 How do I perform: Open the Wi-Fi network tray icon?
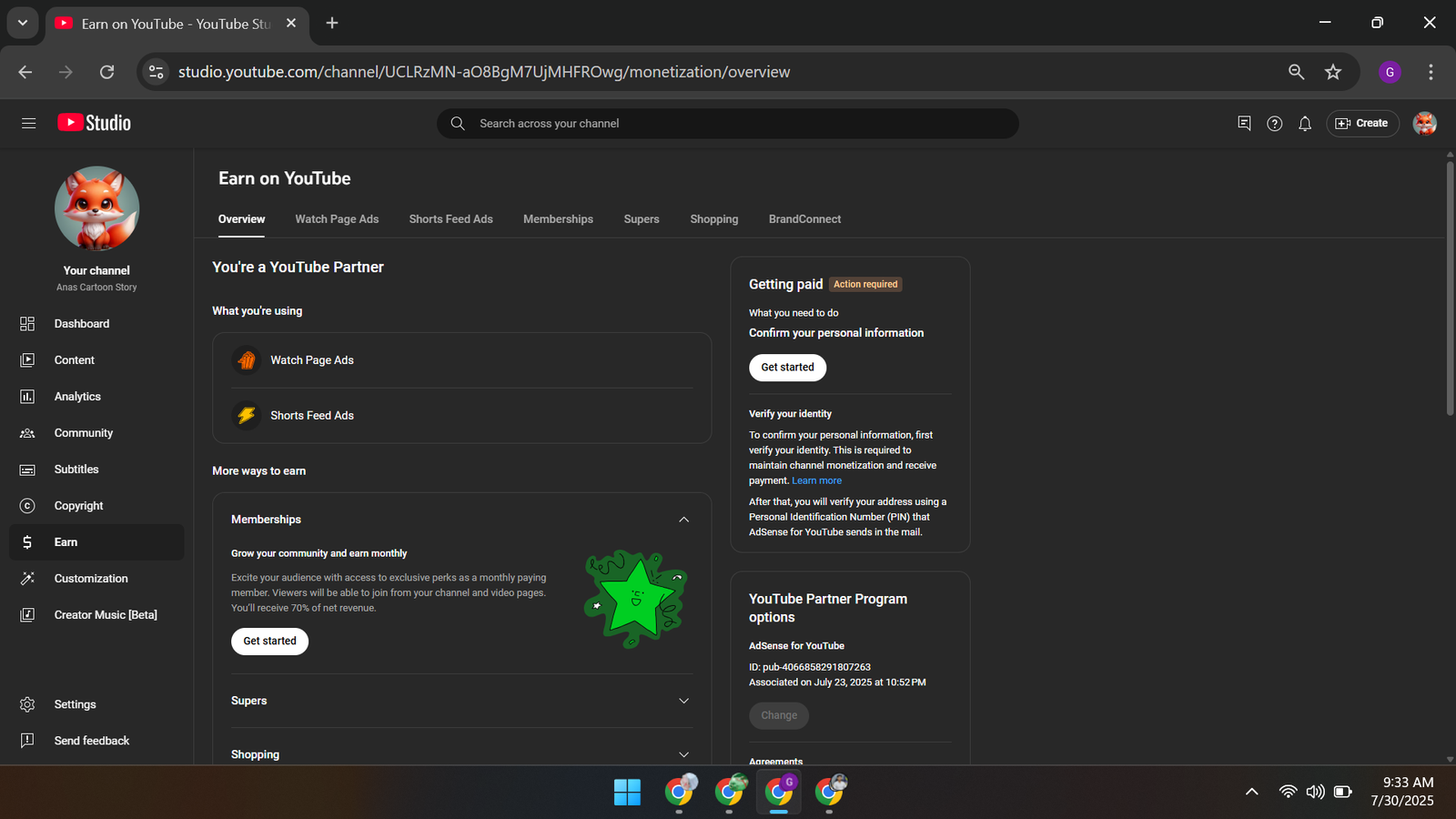point(1288,792)
